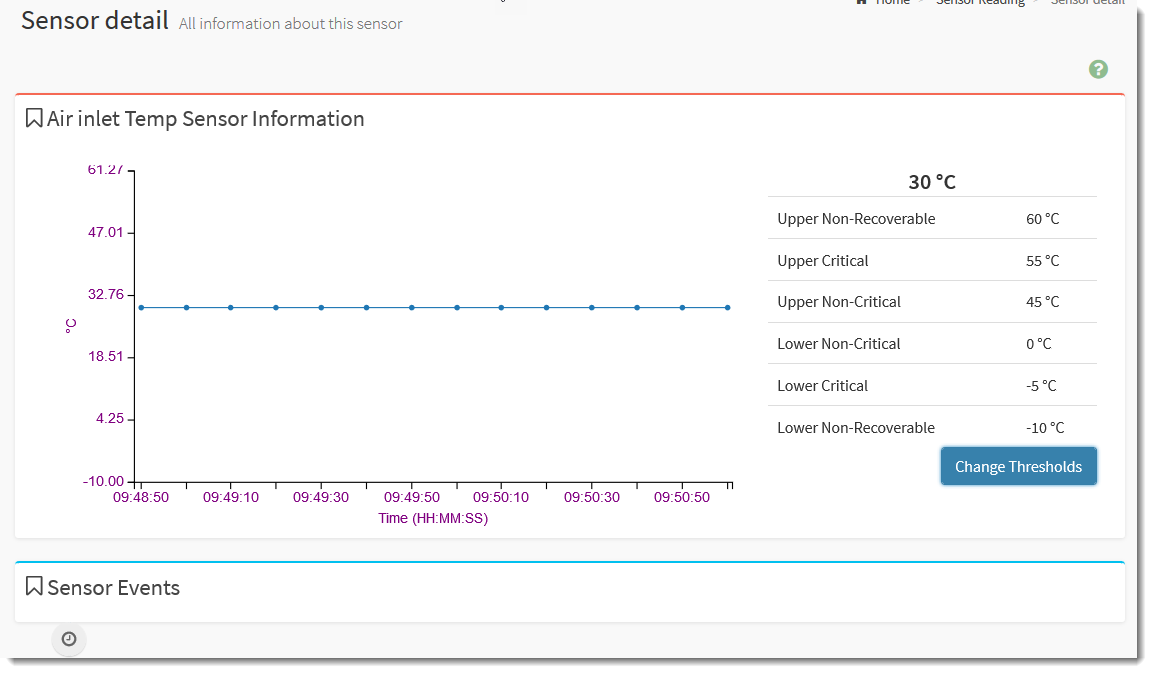Select the "Upper Non-Recoverable" threshold label
The image size is (1152, 673).
click(x=856, y=219)
